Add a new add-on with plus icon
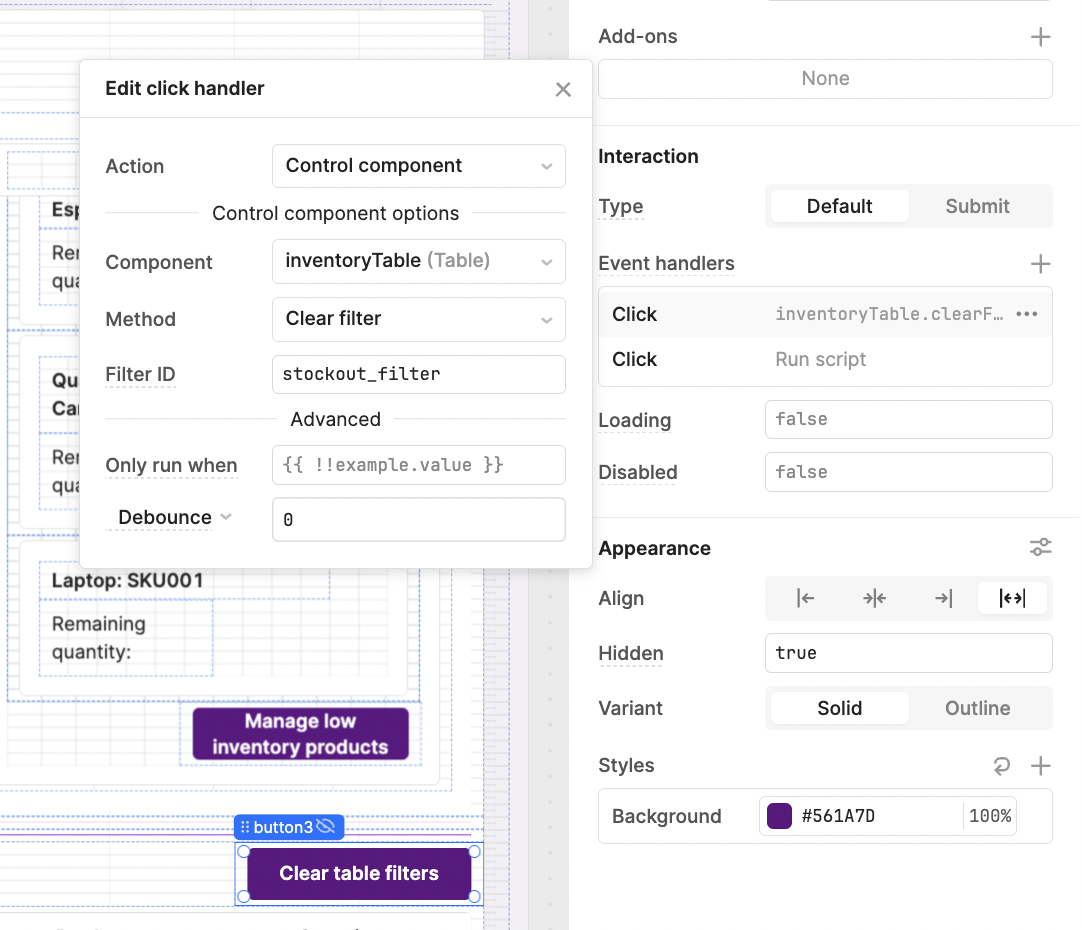 coord(1040,37)
